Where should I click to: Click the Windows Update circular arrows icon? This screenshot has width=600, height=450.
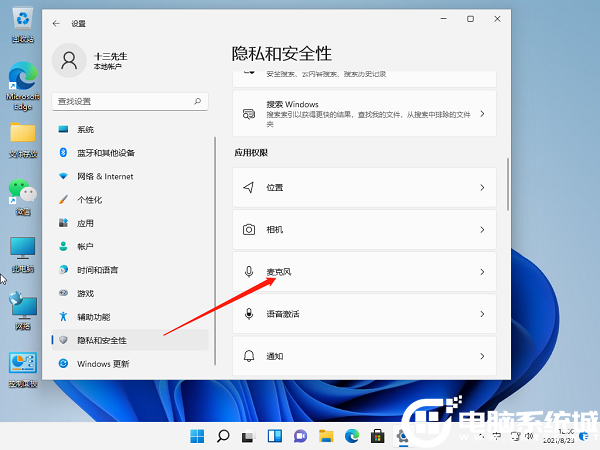point(64,364)
